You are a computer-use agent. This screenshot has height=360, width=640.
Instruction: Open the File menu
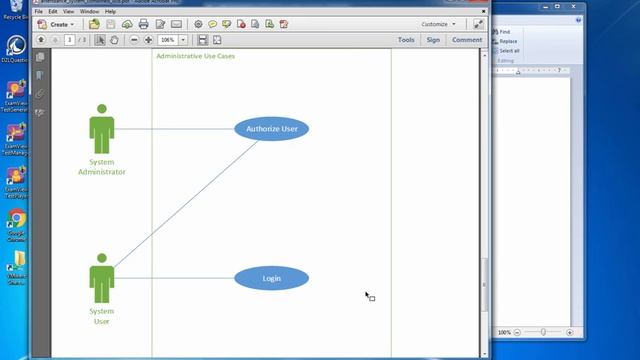pos(39,11)
